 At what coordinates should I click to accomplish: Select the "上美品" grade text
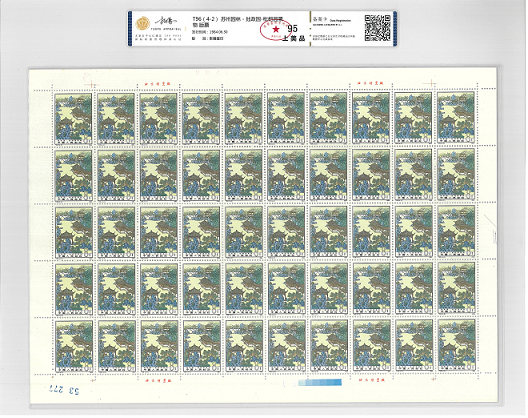click(x=293, y=38)
